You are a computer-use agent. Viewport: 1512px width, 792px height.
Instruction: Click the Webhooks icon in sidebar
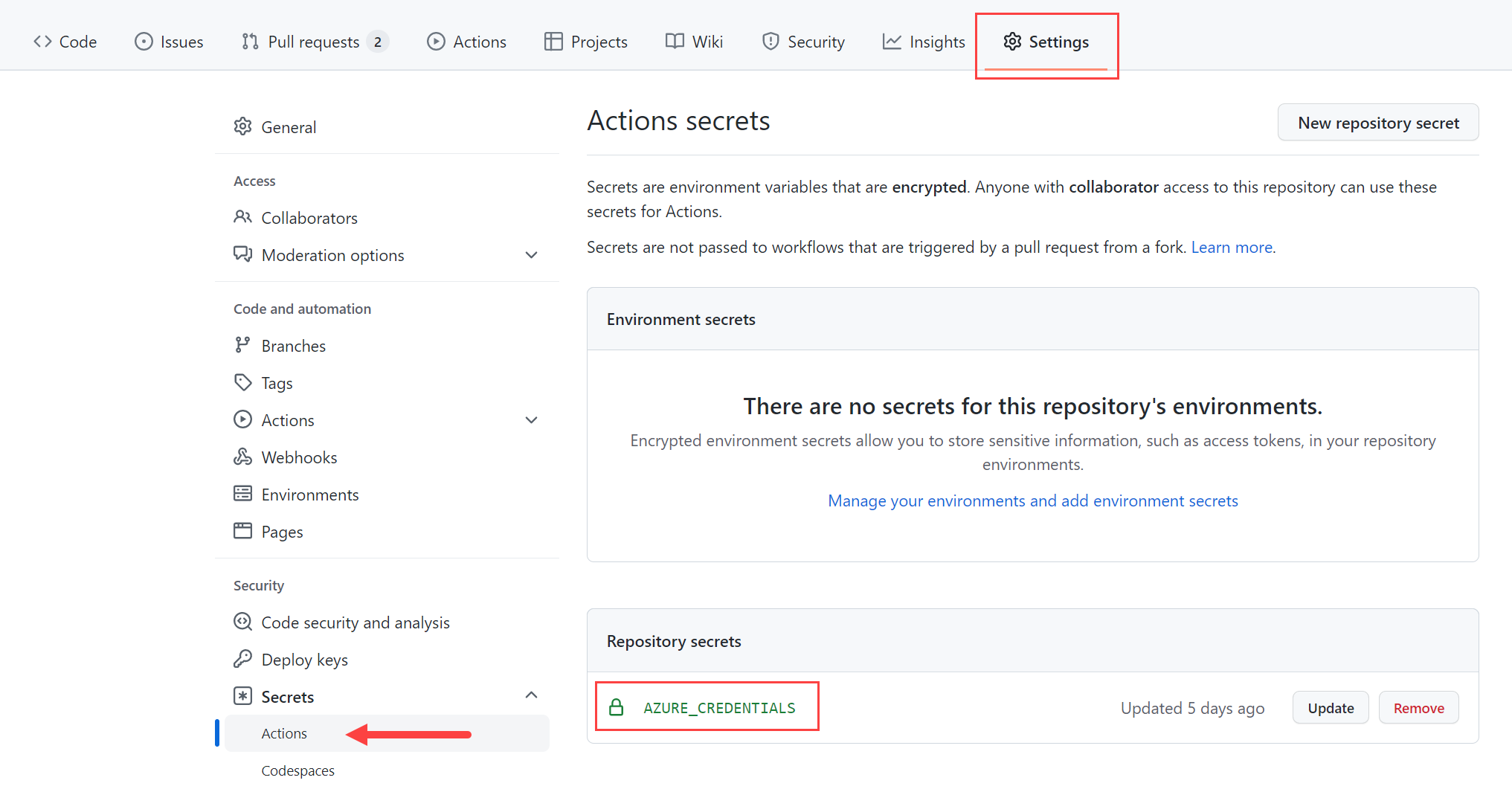[x=243, y=457]
